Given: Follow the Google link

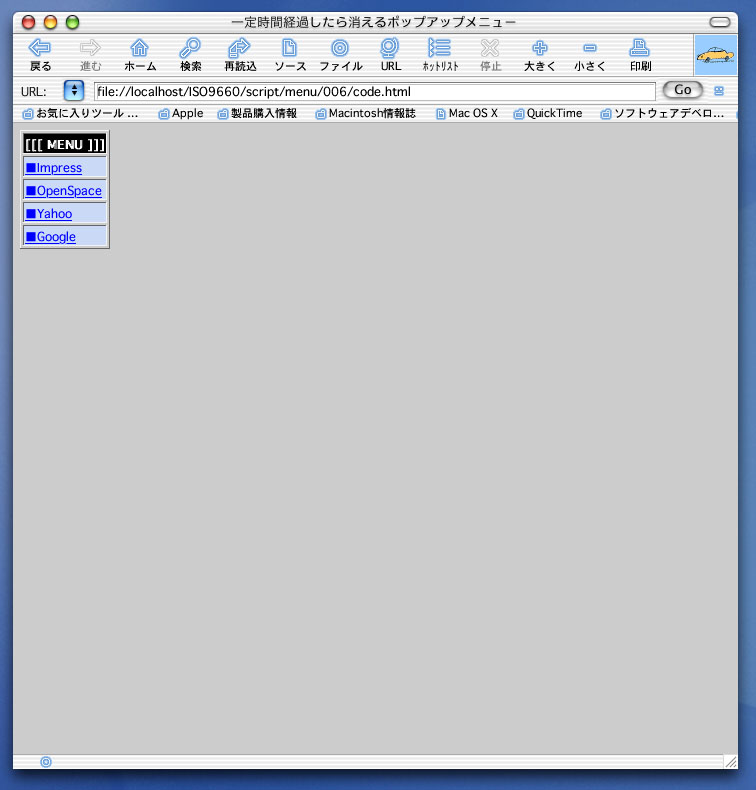Looking at the screenshot, I should tap(51, 237).
